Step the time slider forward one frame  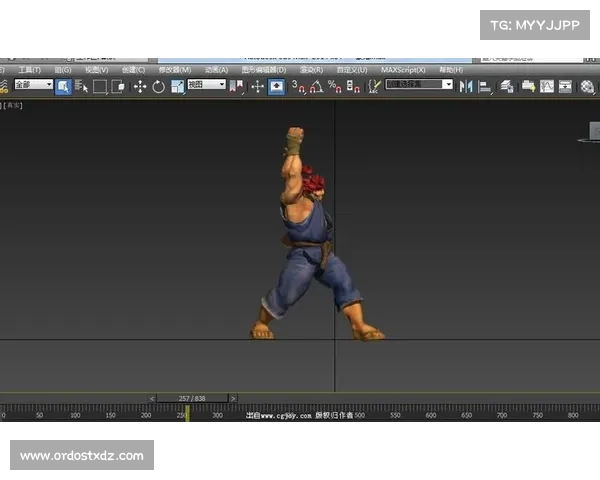click(x=233, y=398)
